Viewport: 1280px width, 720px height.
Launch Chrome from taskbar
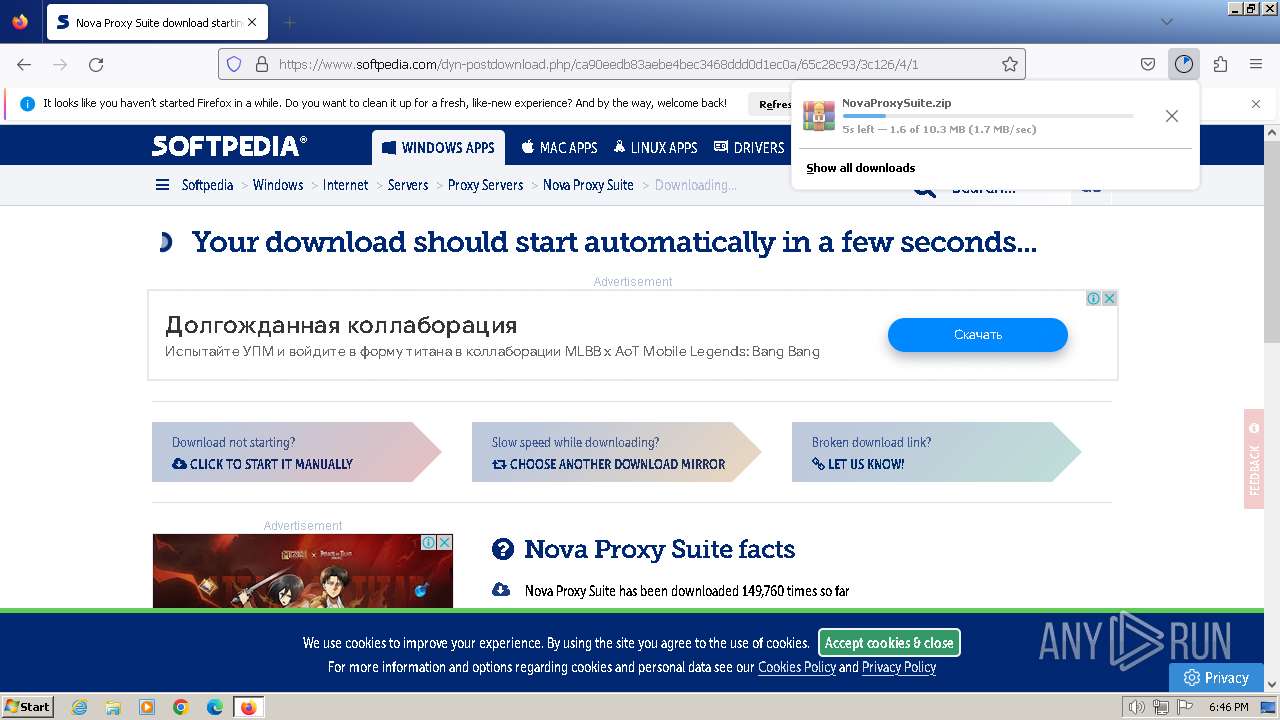coord(181,707)
